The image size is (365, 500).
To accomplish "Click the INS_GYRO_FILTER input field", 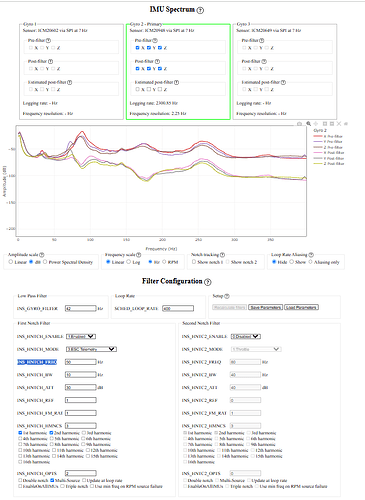I will [x=81, y=309].
